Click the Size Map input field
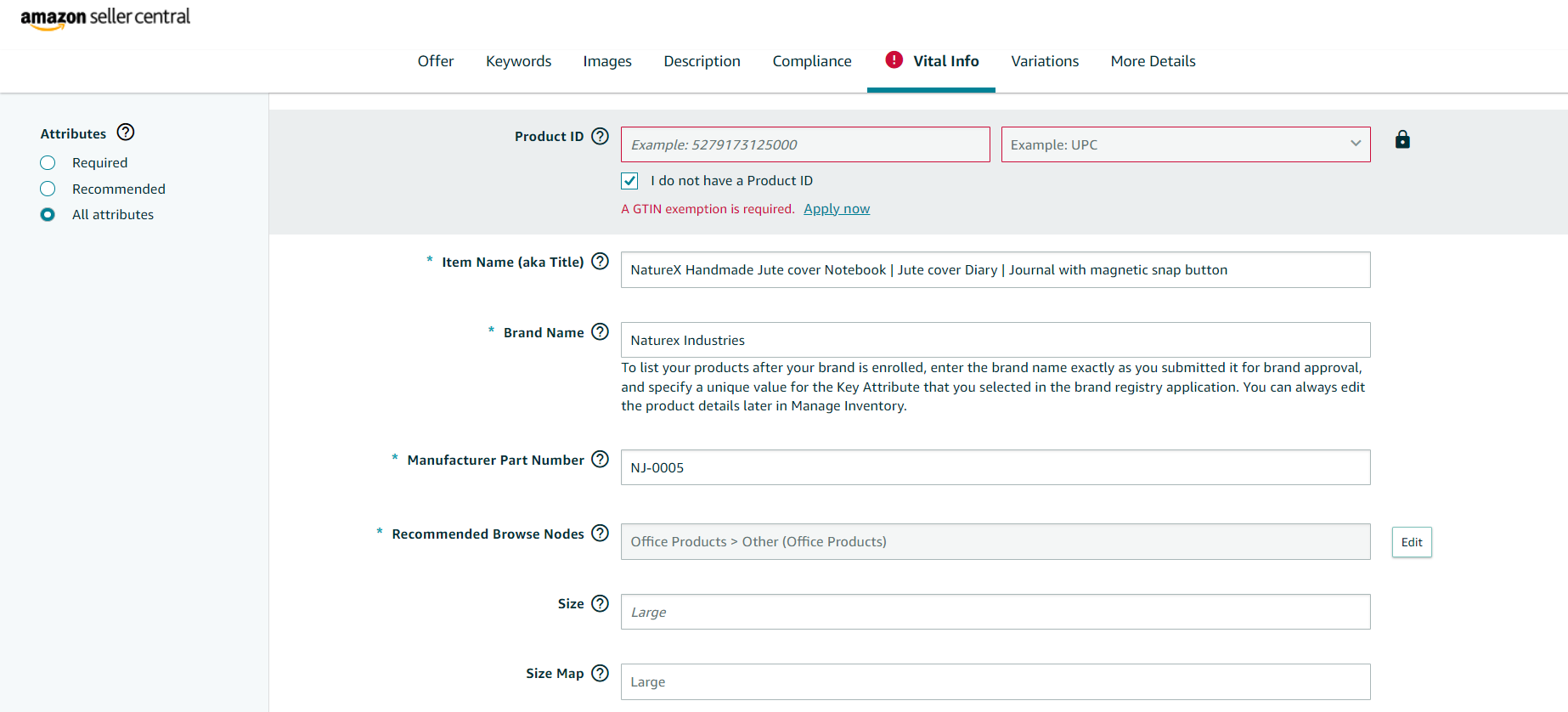 click(x=996, y=681)
